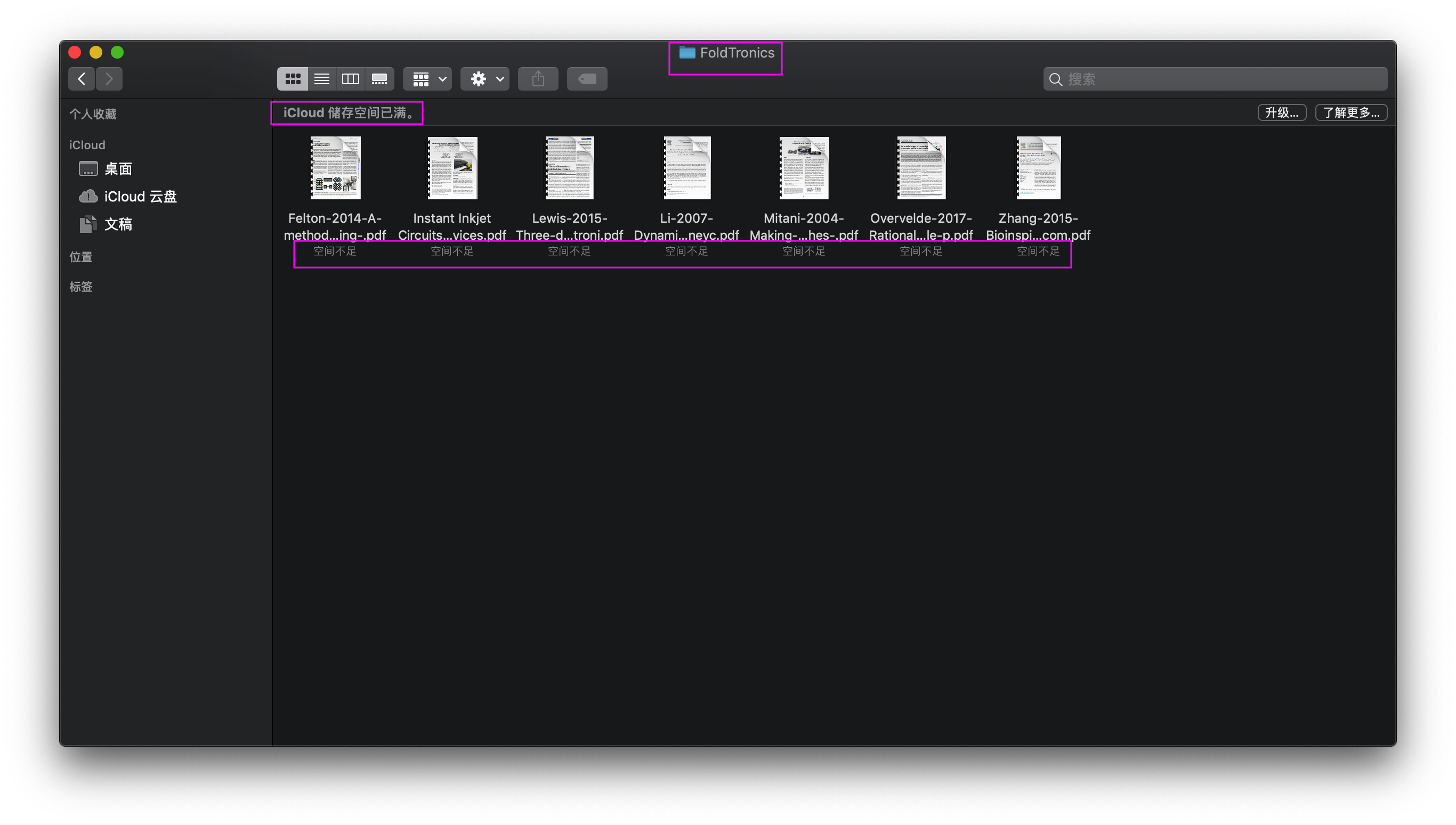Select the Instant Inkjet Circuits PDF
Viewport: 1456px width, 825px height.
pyautogui.click(x=452, y=168)
